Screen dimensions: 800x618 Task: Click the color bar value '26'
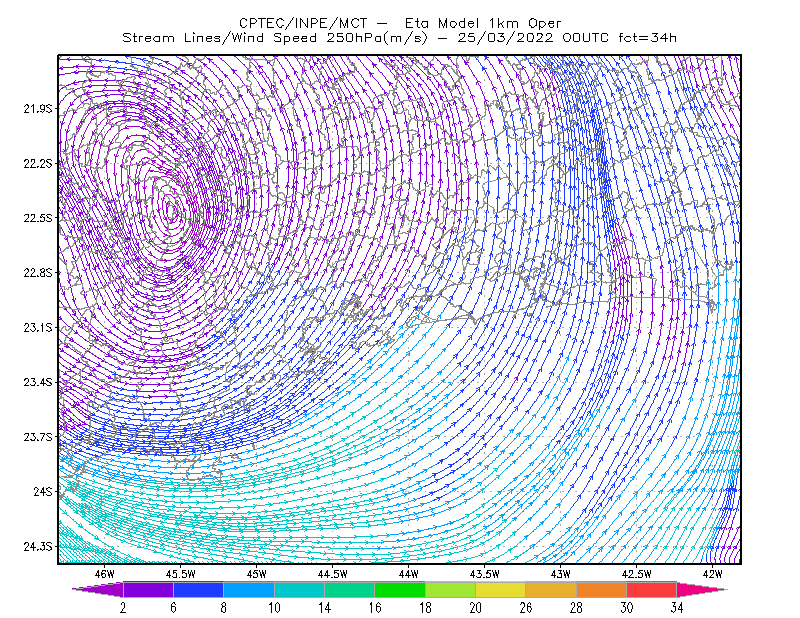(526, 608)
